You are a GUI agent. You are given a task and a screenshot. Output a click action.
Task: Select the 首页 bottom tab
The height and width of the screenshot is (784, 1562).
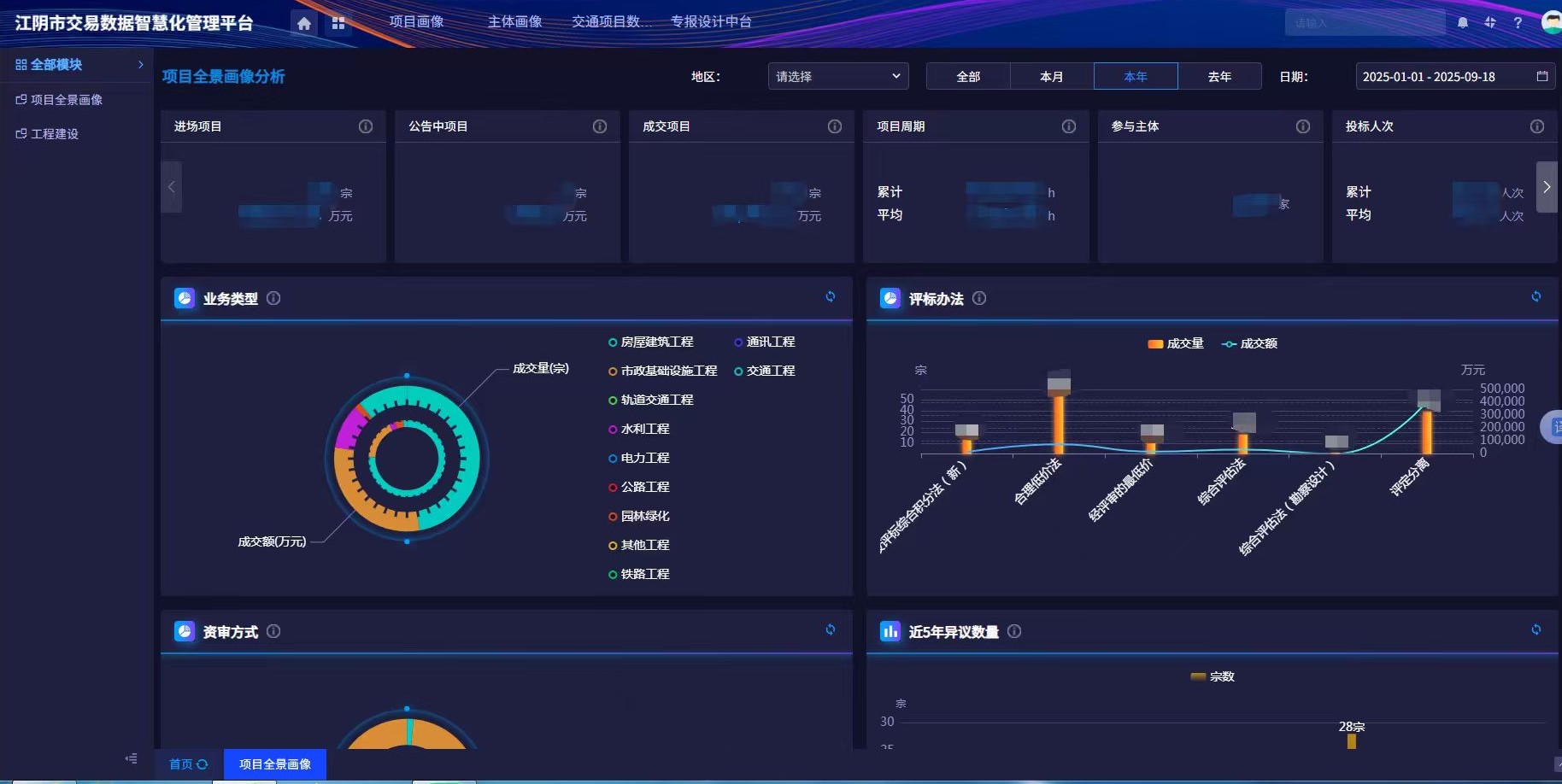point(188,764)
